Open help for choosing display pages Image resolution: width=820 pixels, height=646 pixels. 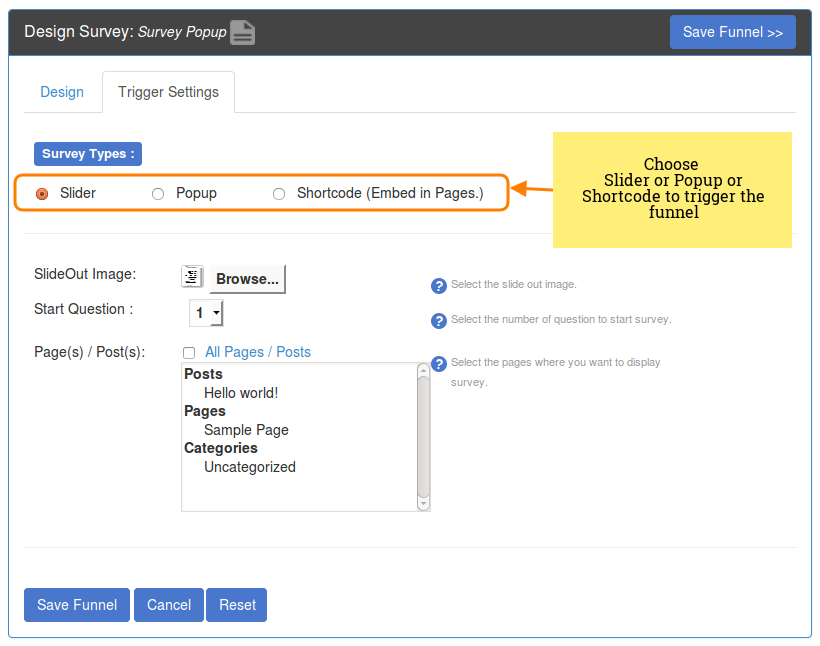[x=439, y=364]
